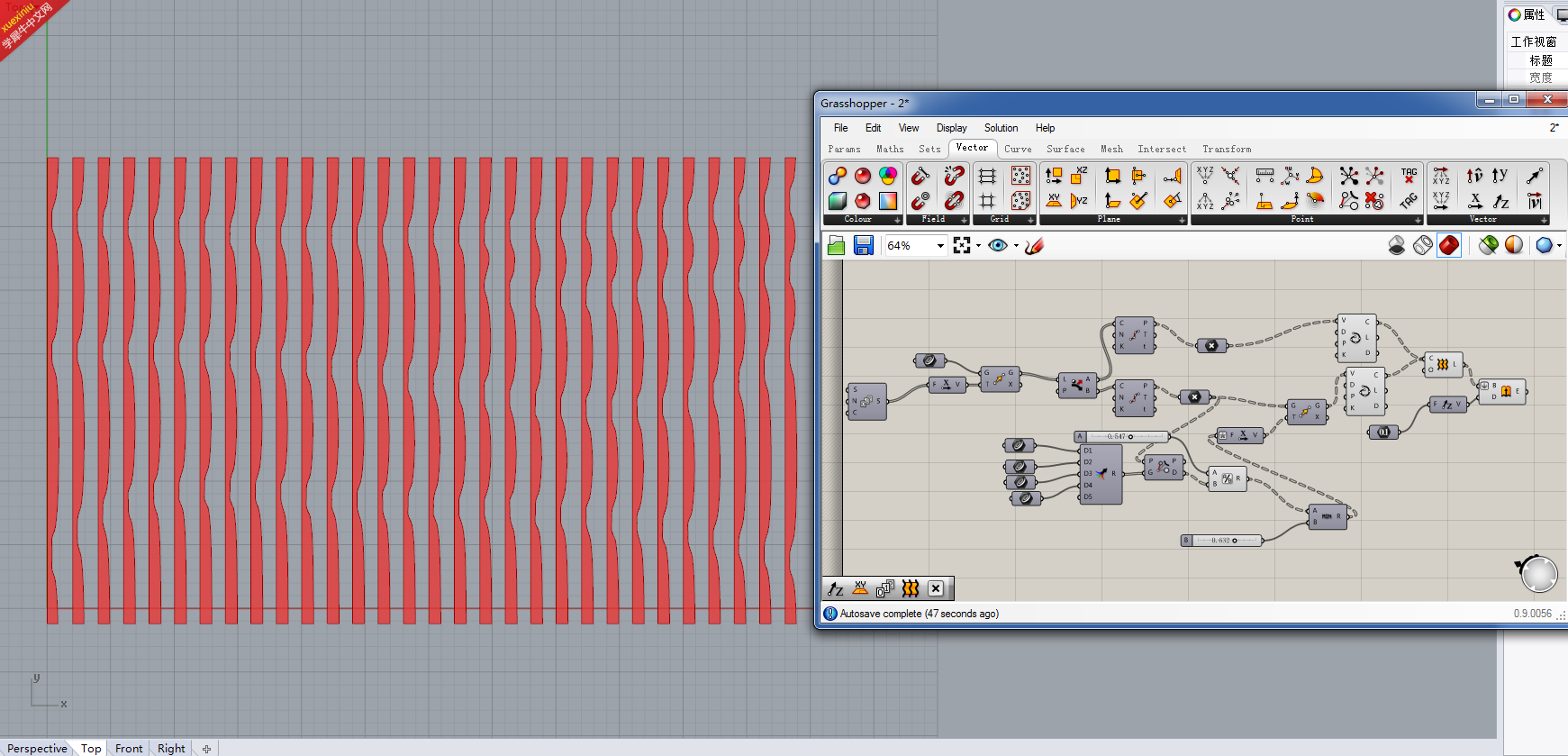Click the closest point star icon in Point panel
Viewport: 1568px width, 756px height.
coord(1348,175)
